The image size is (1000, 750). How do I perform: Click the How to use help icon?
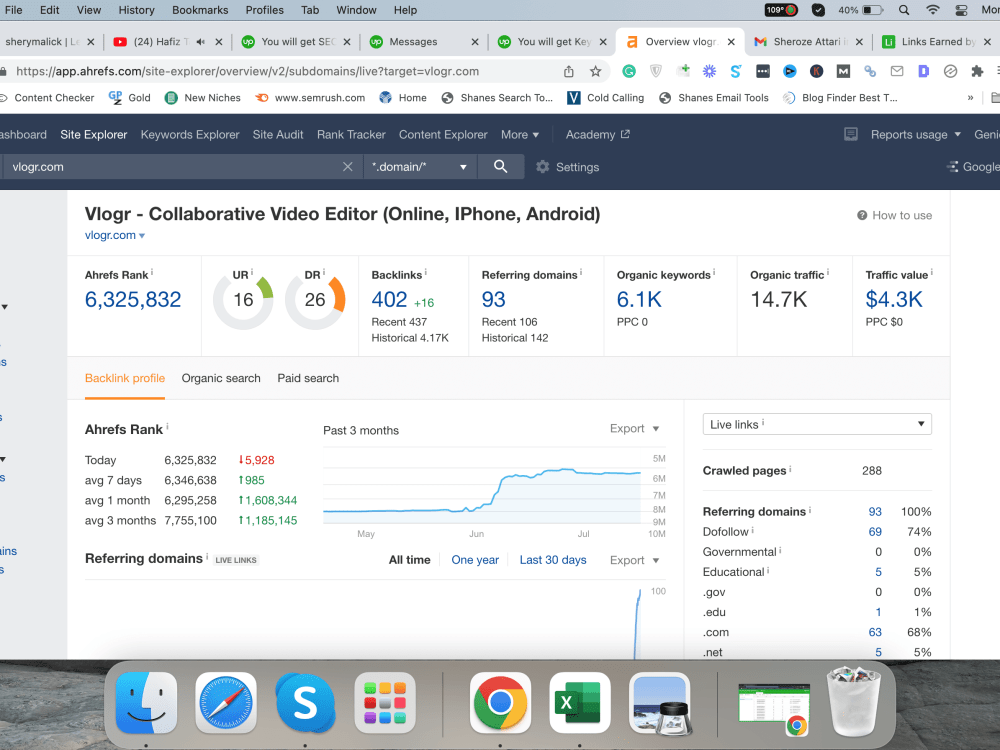[x=862, y=216]
